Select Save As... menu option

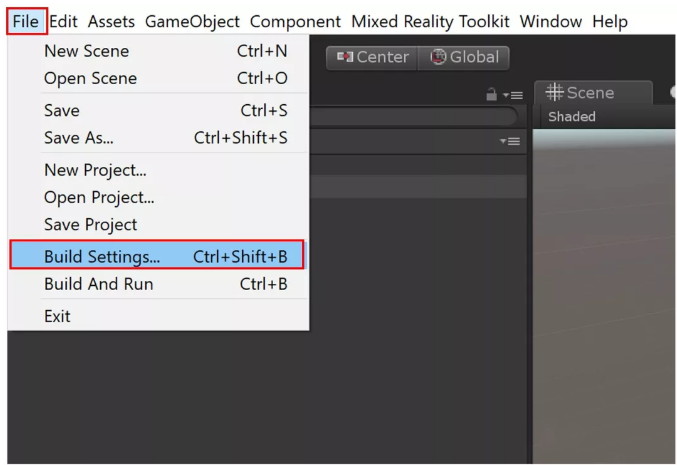click(157, 138)
